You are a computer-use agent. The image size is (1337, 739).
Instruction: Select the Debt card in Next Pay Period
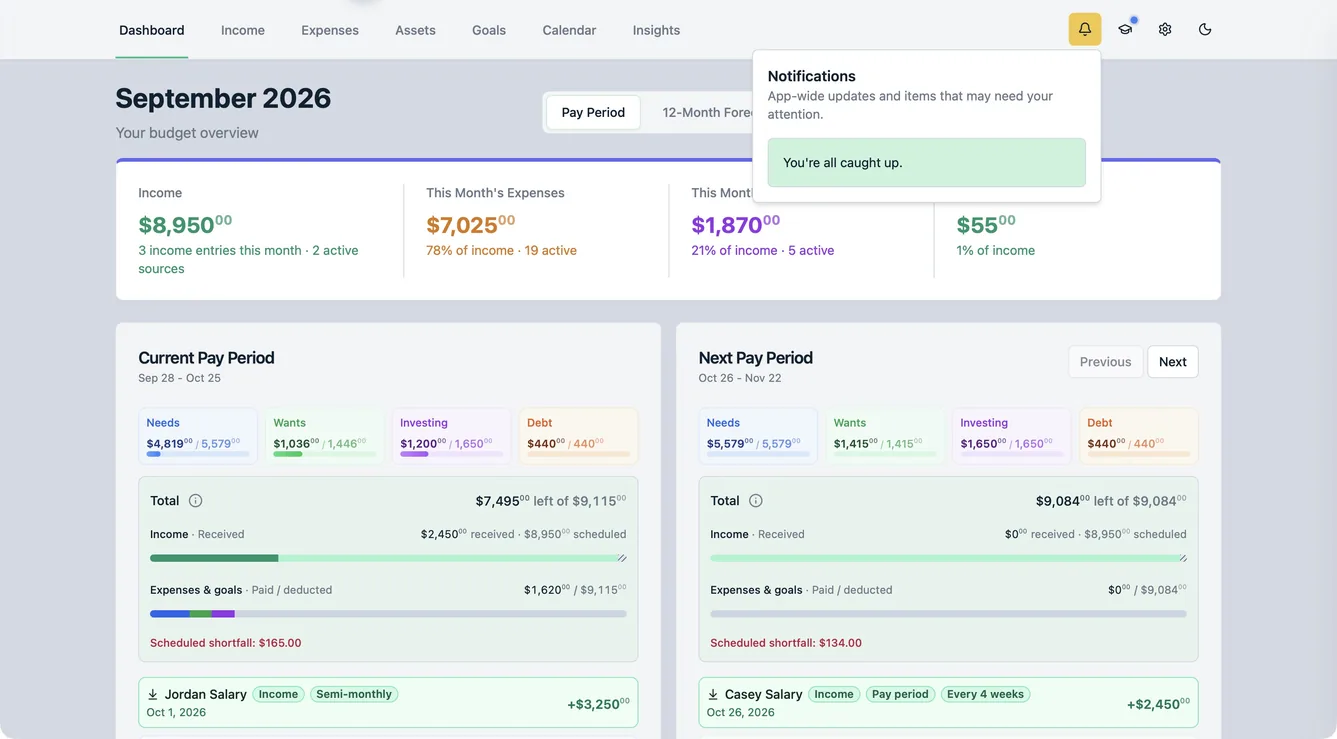click(1139, 436)
